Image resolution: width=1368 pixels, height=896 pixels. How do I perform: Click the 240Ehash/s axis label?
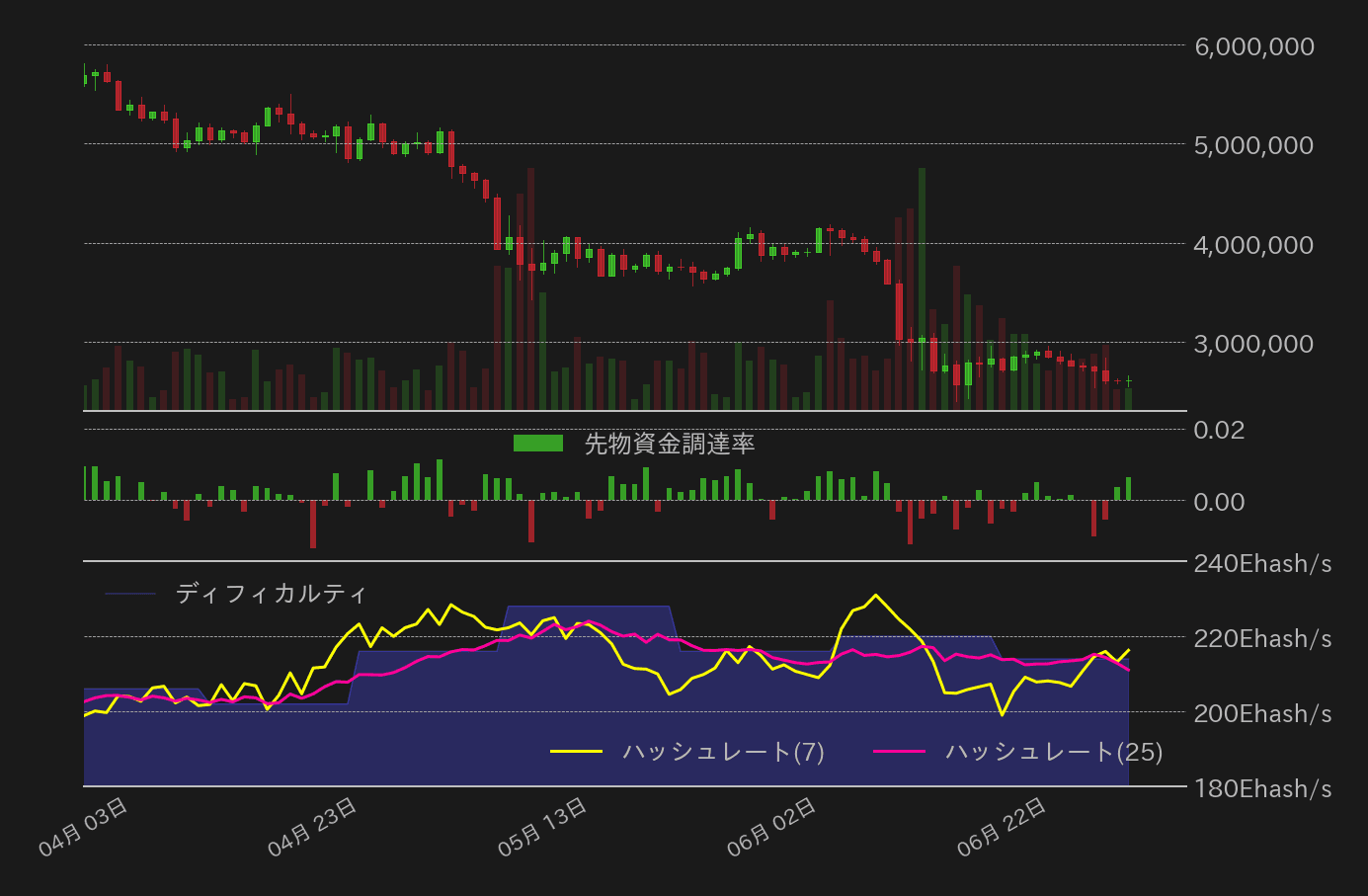coord(1261,564)
